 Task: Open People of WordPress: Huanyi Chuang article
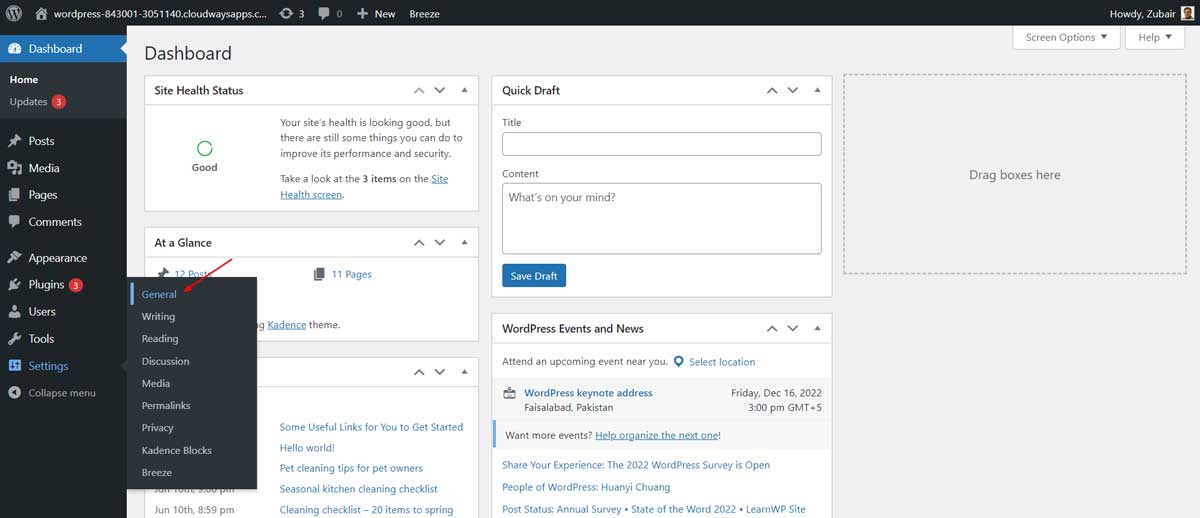coord(586,487)
